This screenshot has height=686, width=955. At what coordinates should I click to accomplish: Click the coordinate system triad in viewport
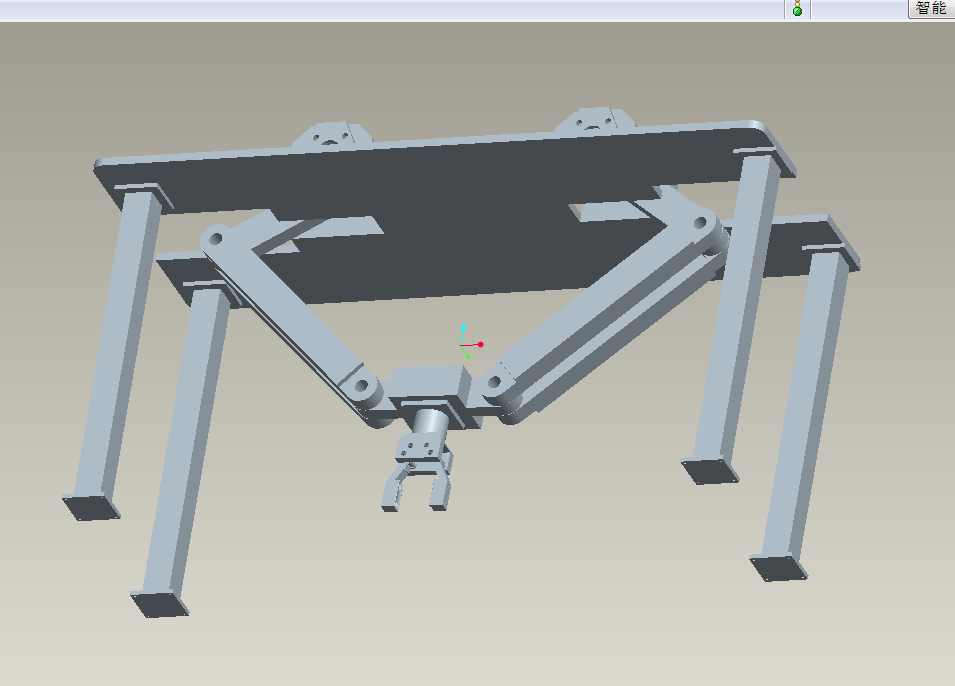coord(471,342)
